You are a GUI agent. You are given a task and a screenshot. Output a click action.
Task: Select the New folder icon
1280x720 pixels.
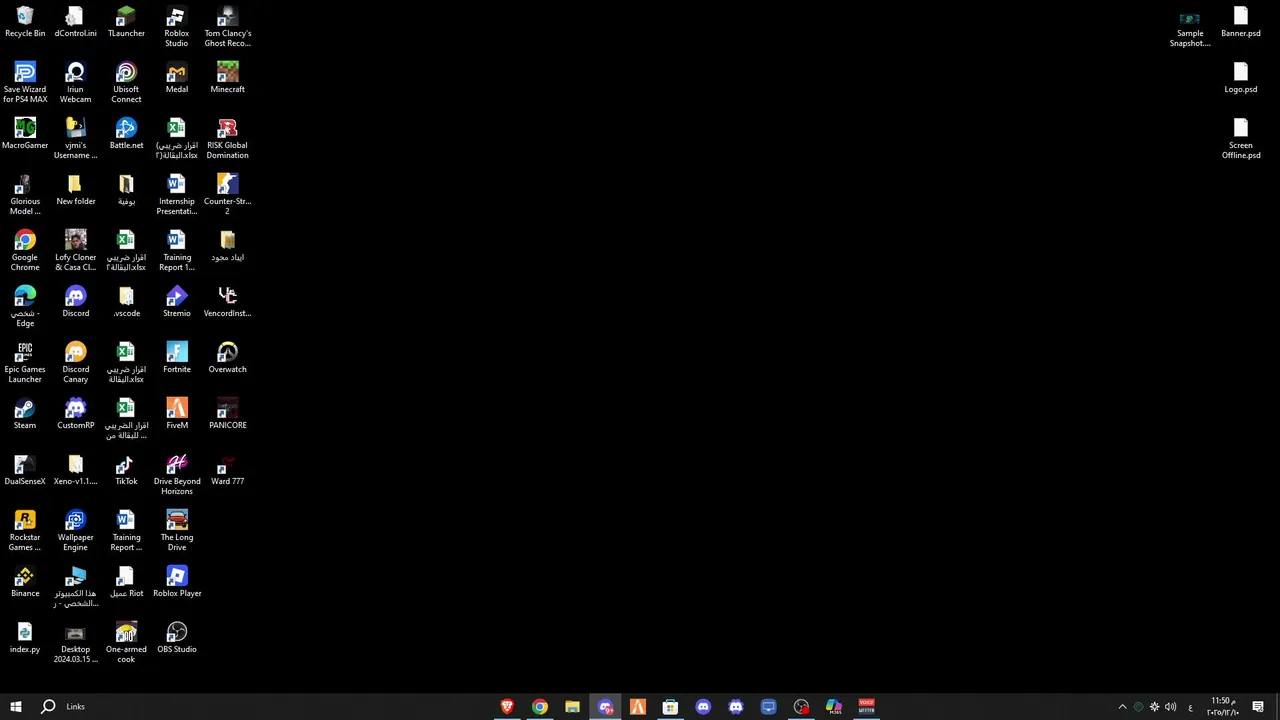tap(75, 191)
